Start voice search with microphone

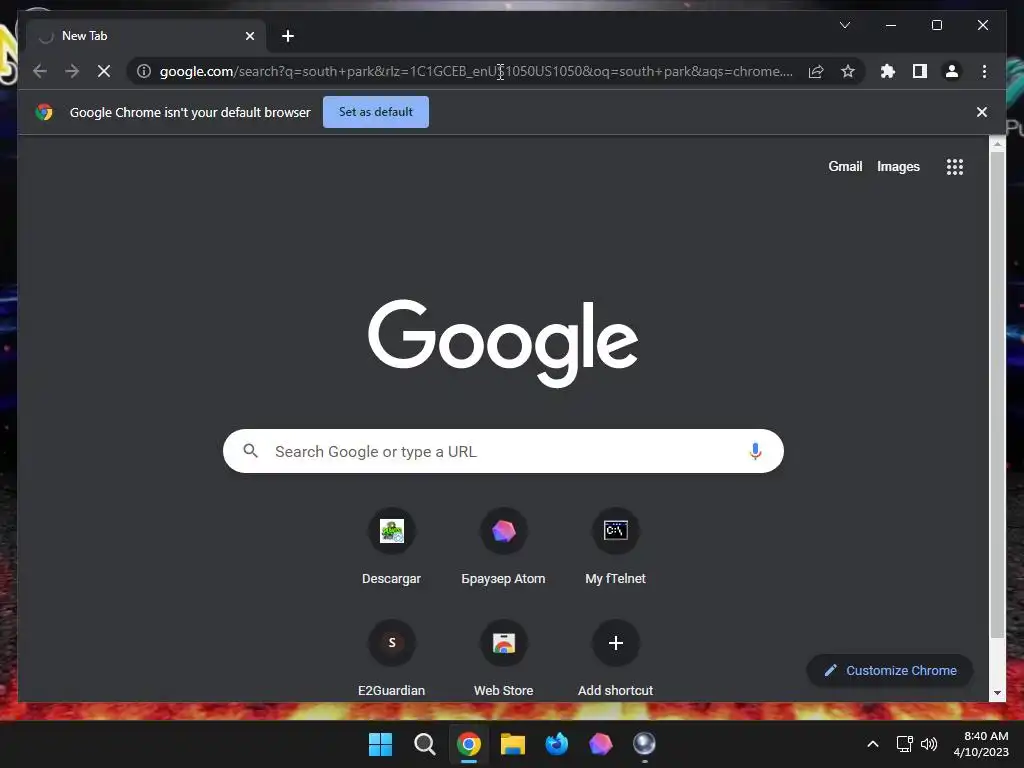pyautogui.click(x=755, y=451)
